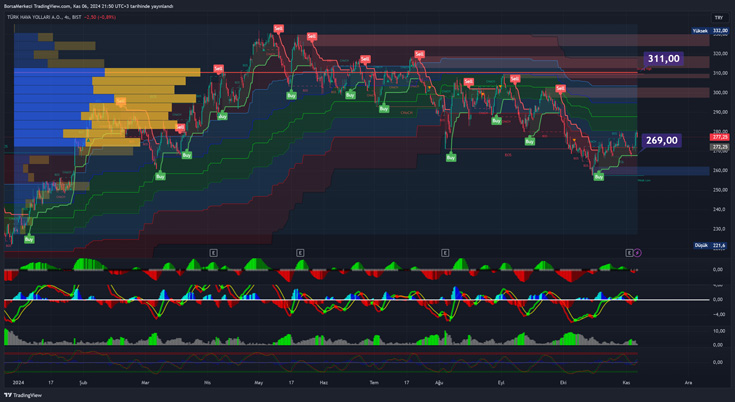Image resolution: width=735 pixels, height=402 pixels.
Task: Open the earnings E marker above Ağu
Action: (x=445, y=253)
